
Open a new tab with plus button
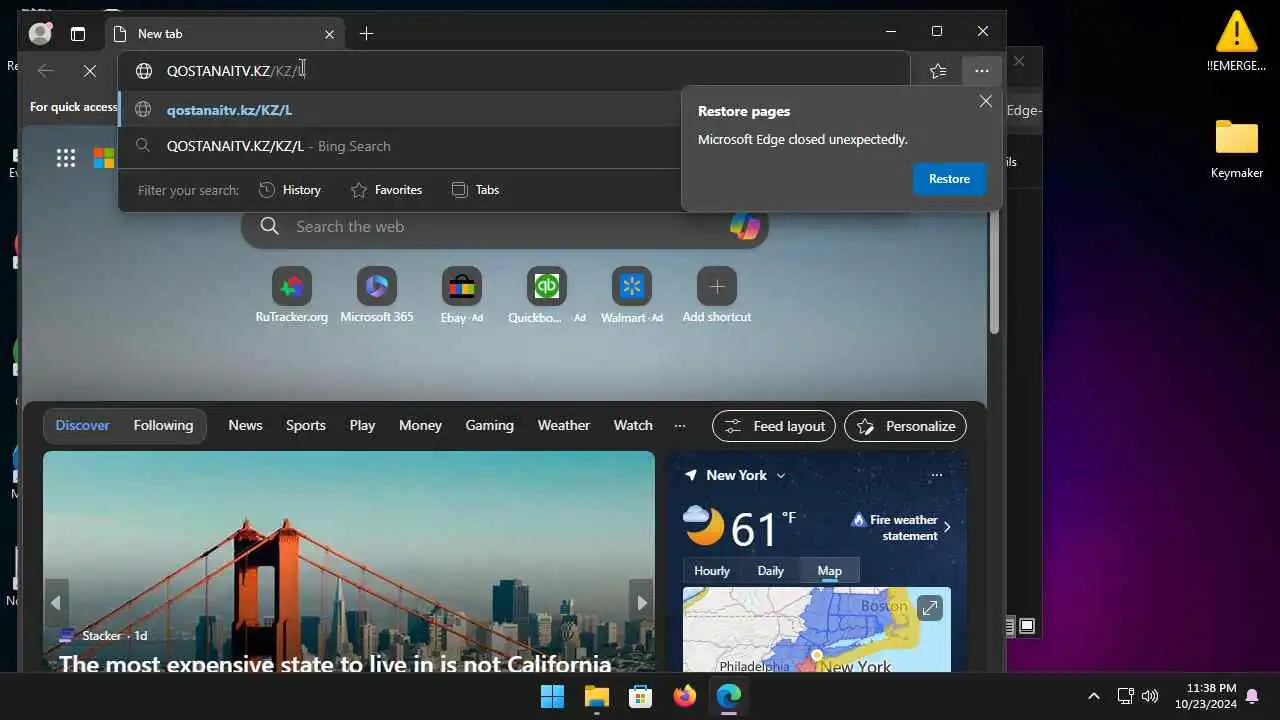pos(366,34)
